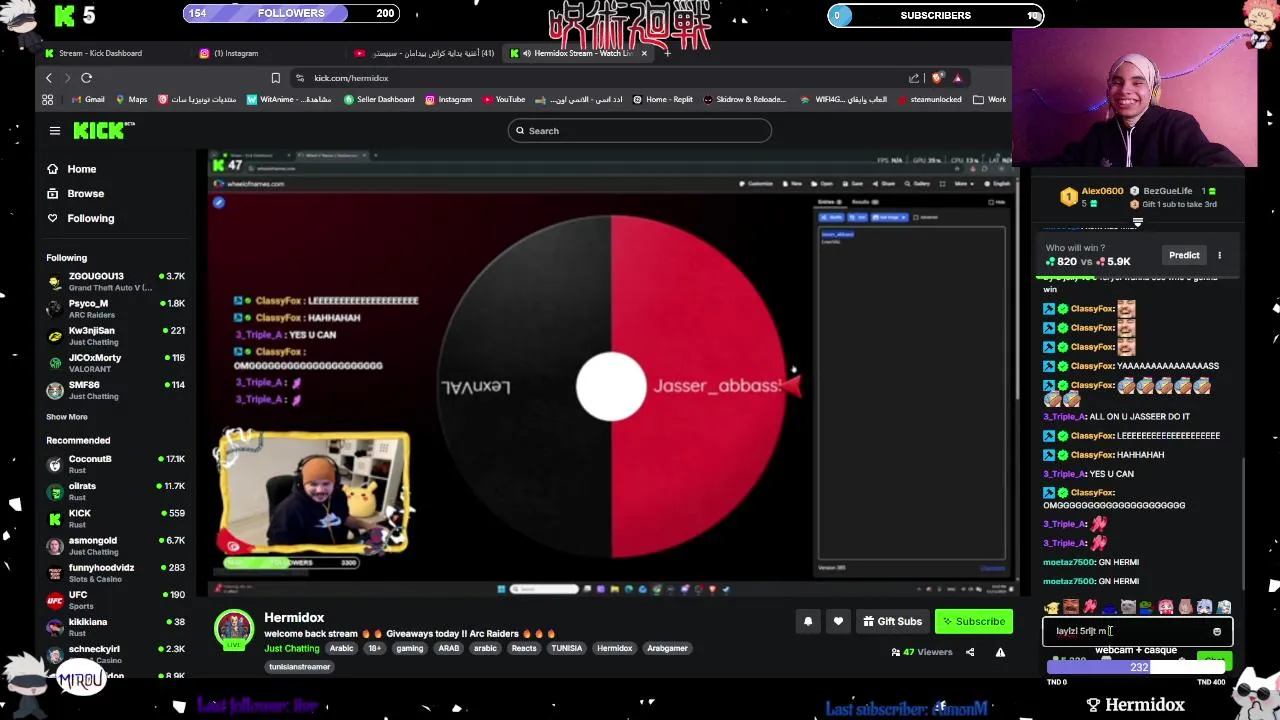The height and width of the screenshot is (720, 1280).
Task: Open emoji picker in chat input
Action: point(1217,632)
